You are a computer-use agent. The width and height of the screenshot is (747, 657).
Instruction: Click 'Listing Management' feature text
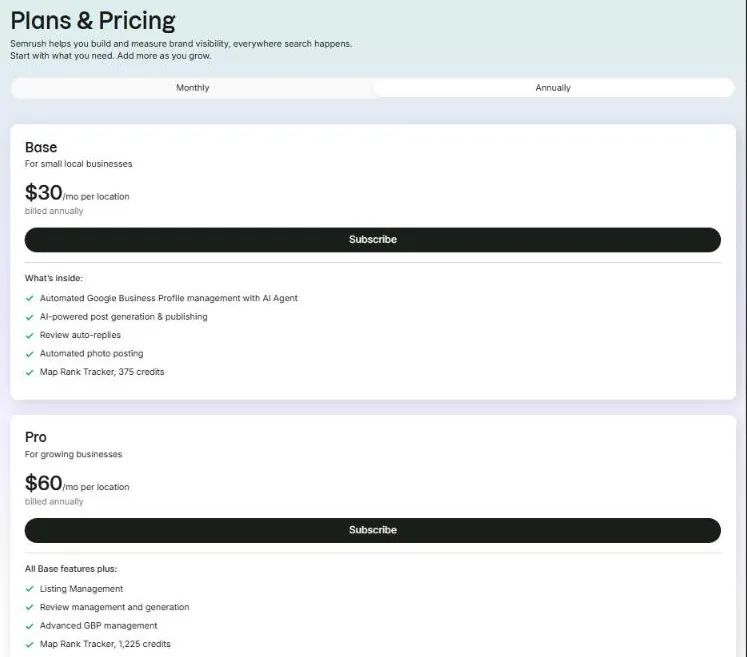[81, 589]
